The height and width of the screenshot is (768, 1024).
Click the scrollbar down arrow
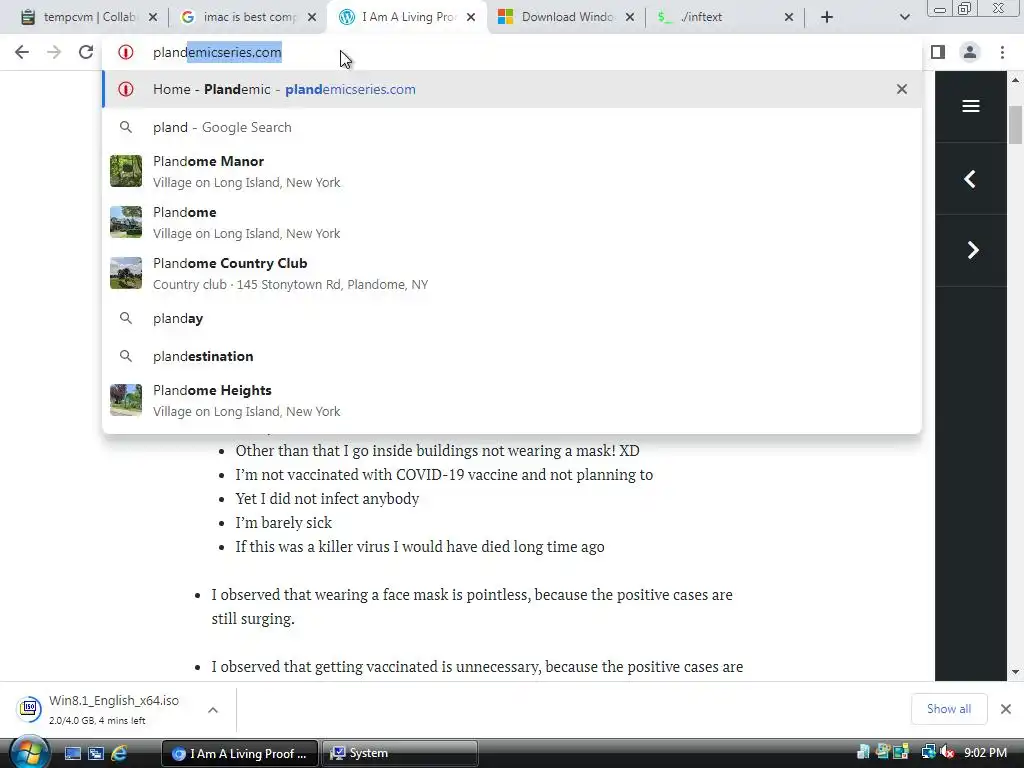(x=1015, y=672)
